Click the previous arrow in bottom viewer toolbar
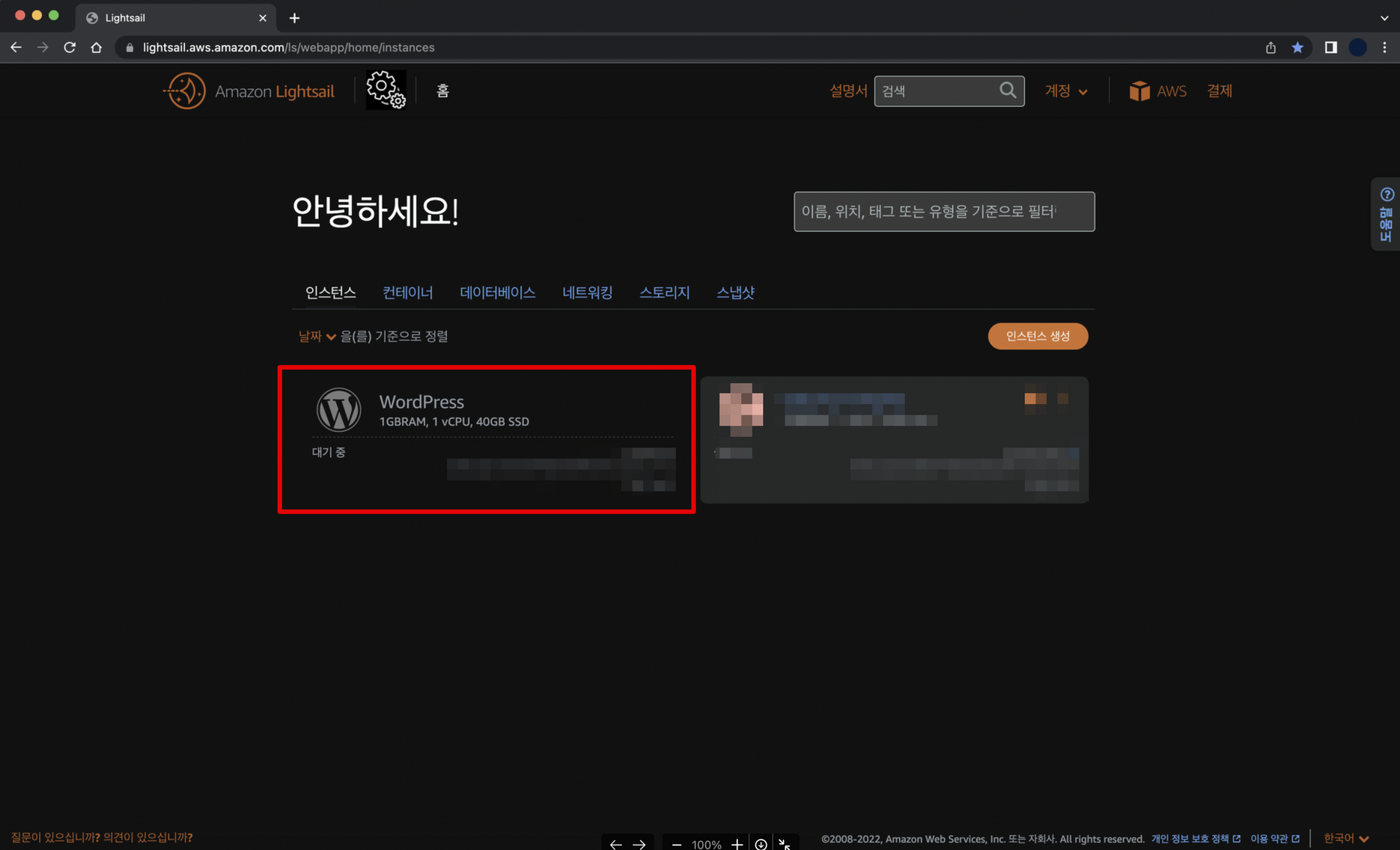 (615, 844)
